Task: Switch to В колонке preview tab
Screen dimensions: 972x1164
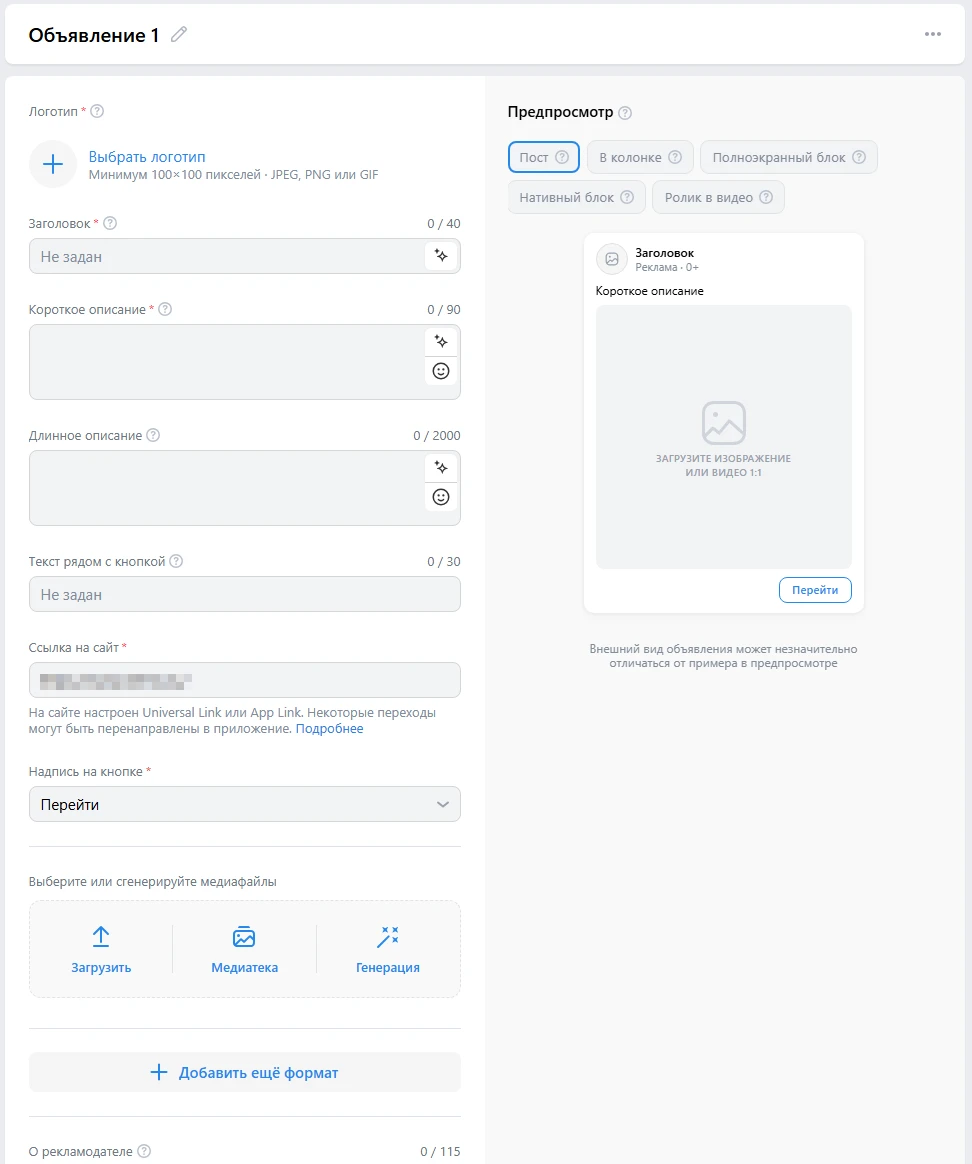Action: [640, 158]
